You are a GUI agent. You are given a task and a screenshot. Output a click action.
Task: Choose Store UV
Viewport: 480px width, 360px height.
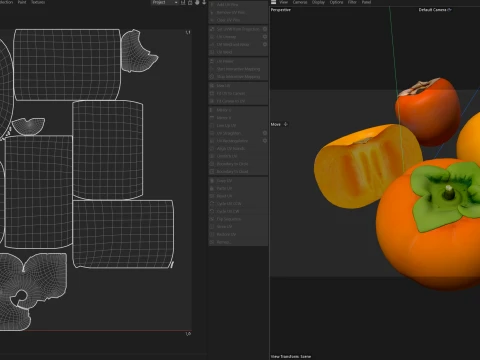[x=238, y=227]
